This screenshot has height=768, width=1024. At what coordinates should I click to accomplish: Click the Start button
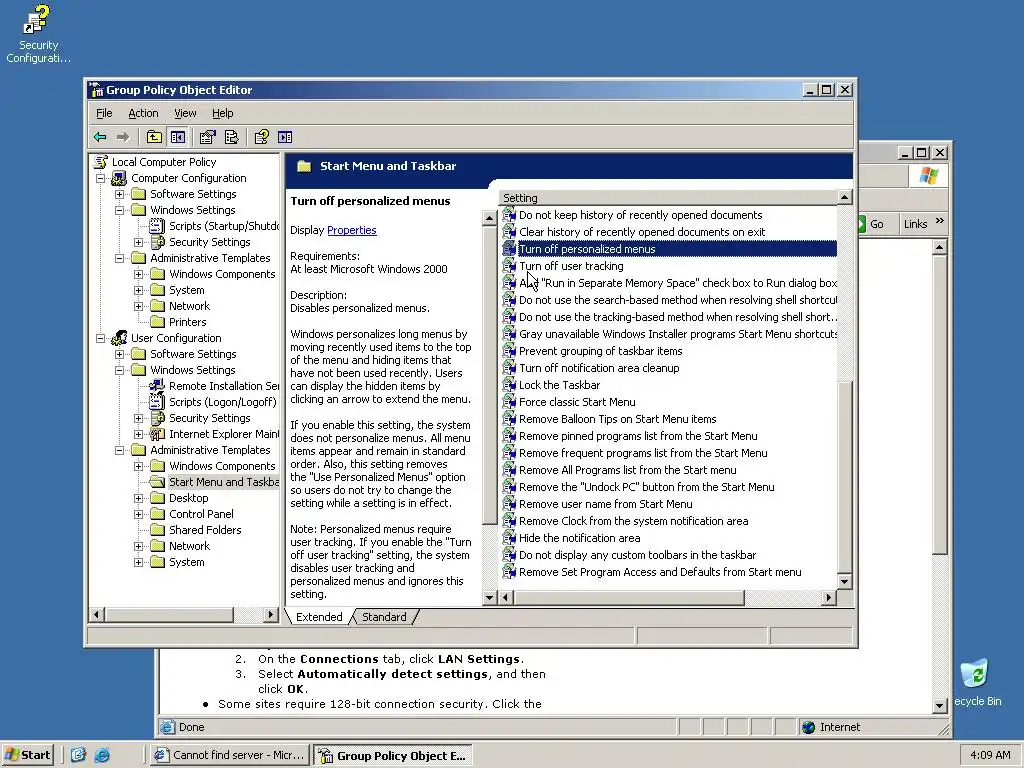pos(27,755)
